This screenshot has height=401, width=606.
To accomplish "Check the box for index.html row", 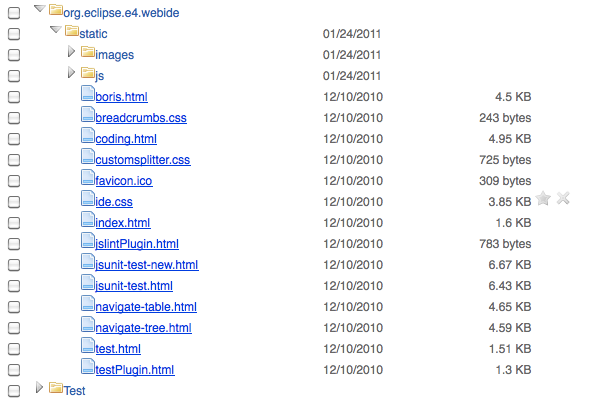I will [14, 222].
